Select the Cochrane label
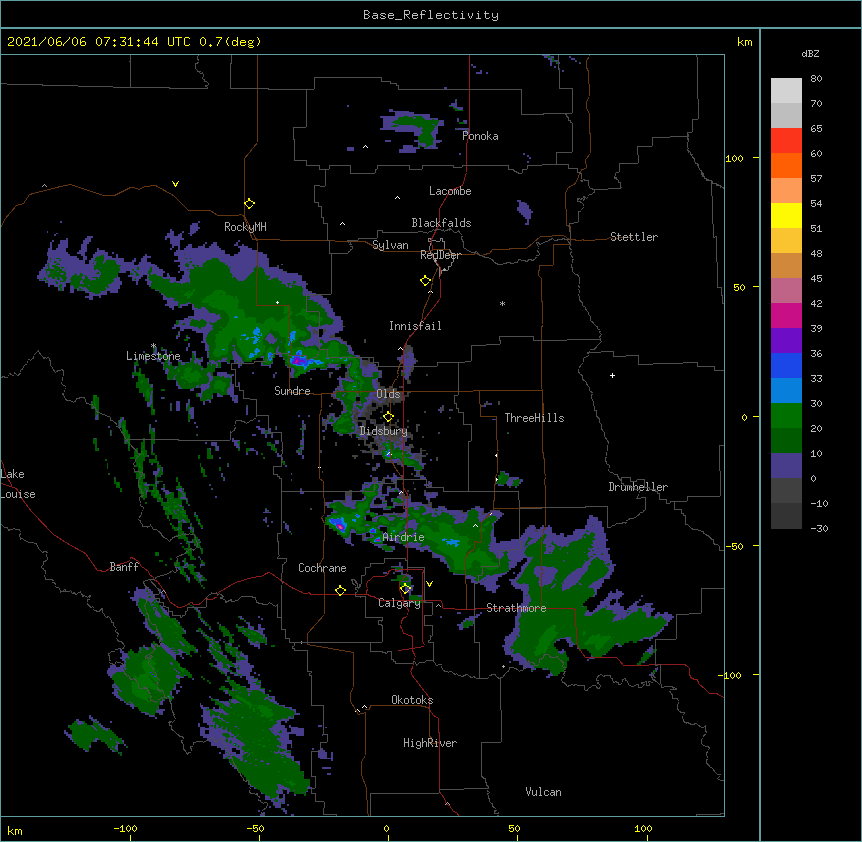This screenshot has height=842, width=862. click(322, 568)
